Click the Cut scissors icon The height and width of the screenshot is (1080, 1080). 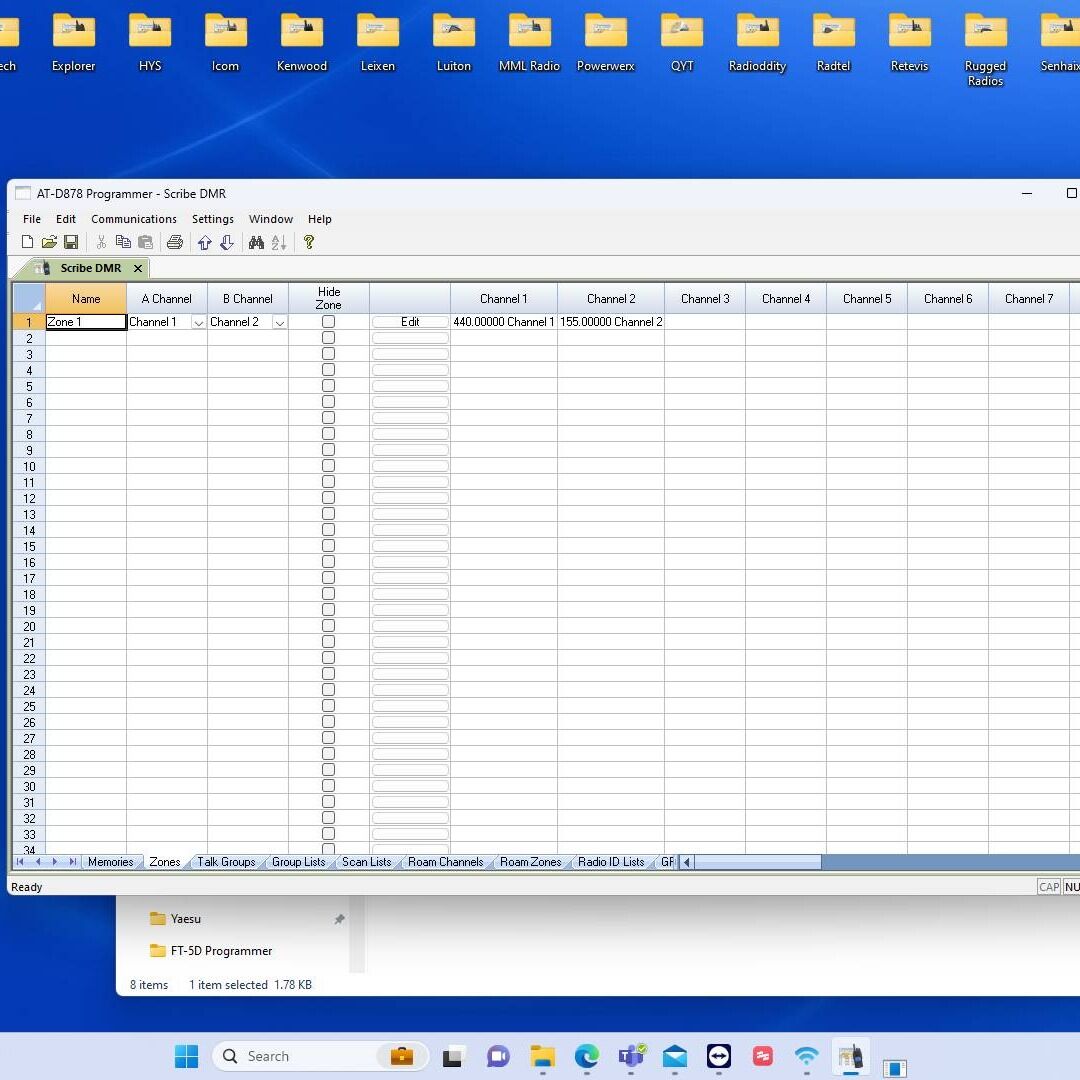click(101, 242)
